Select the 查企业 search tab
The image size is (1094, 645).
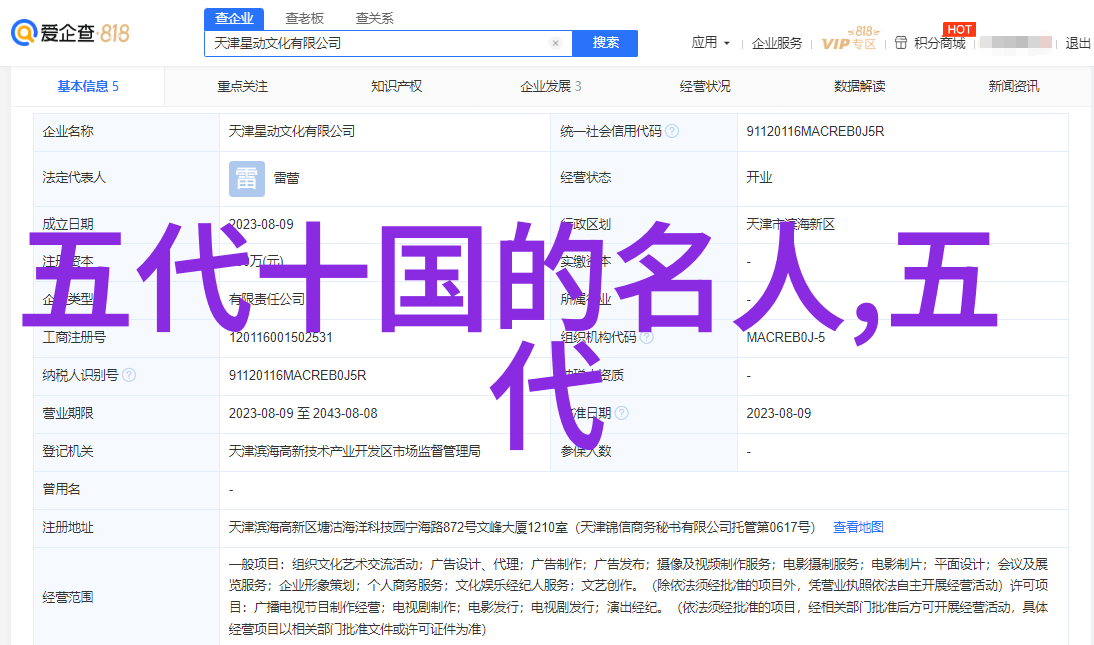[x=234, y=18]
